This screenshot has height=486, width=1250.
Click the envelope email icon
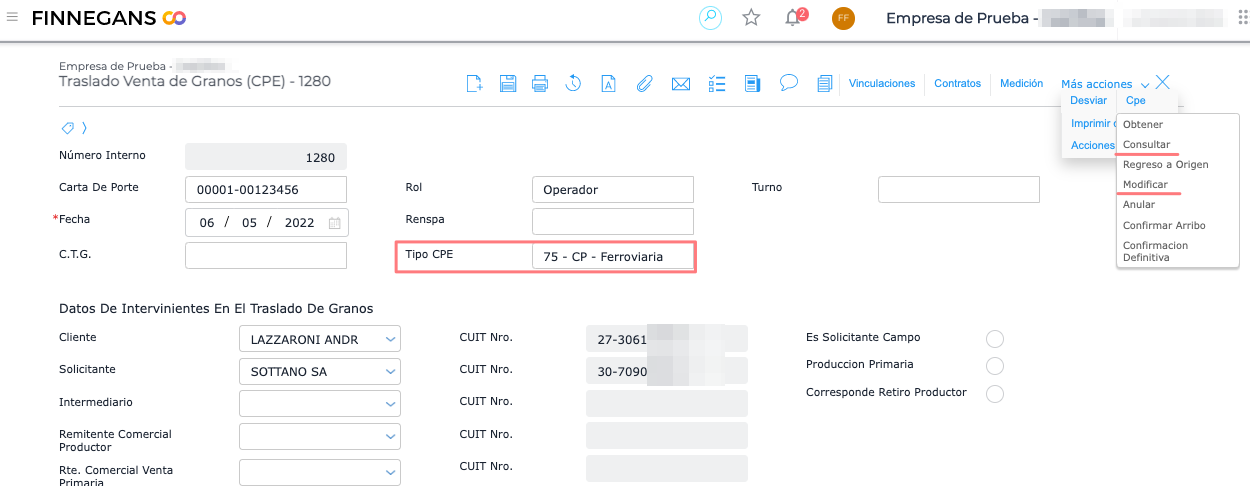(x=681, y=84)
